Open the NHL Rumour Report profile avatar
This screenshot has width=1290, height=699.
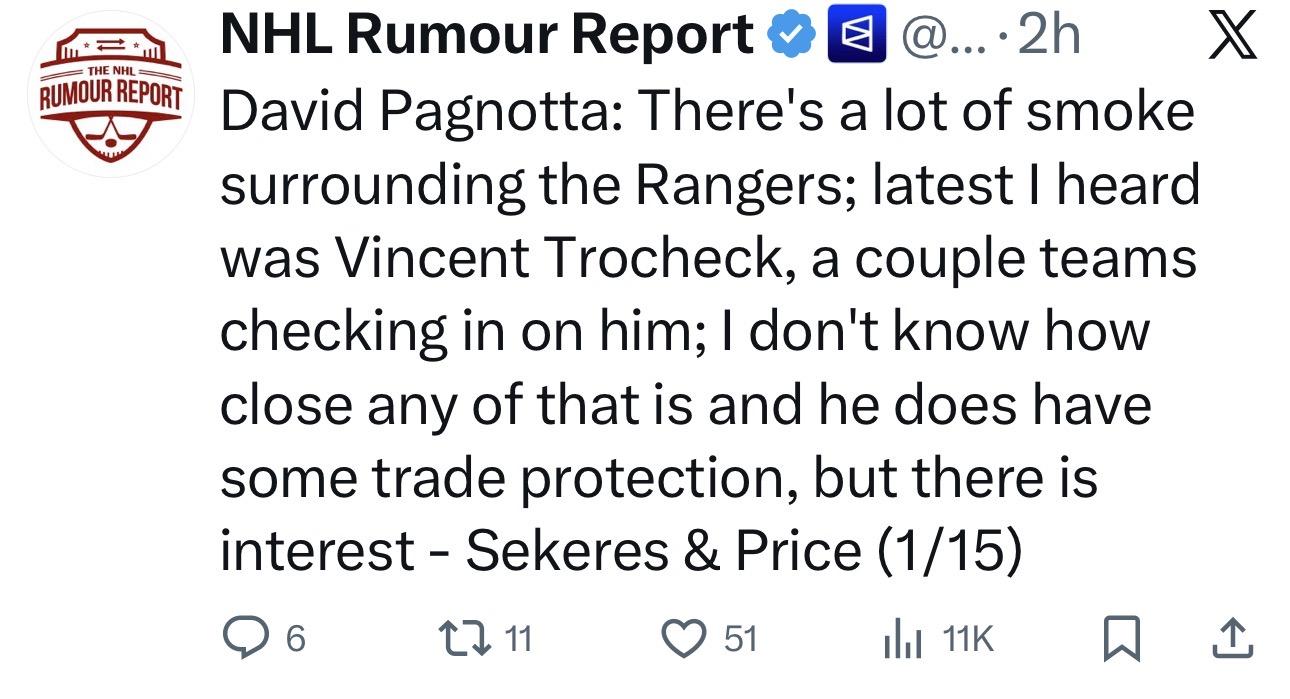tap(110, 96)
